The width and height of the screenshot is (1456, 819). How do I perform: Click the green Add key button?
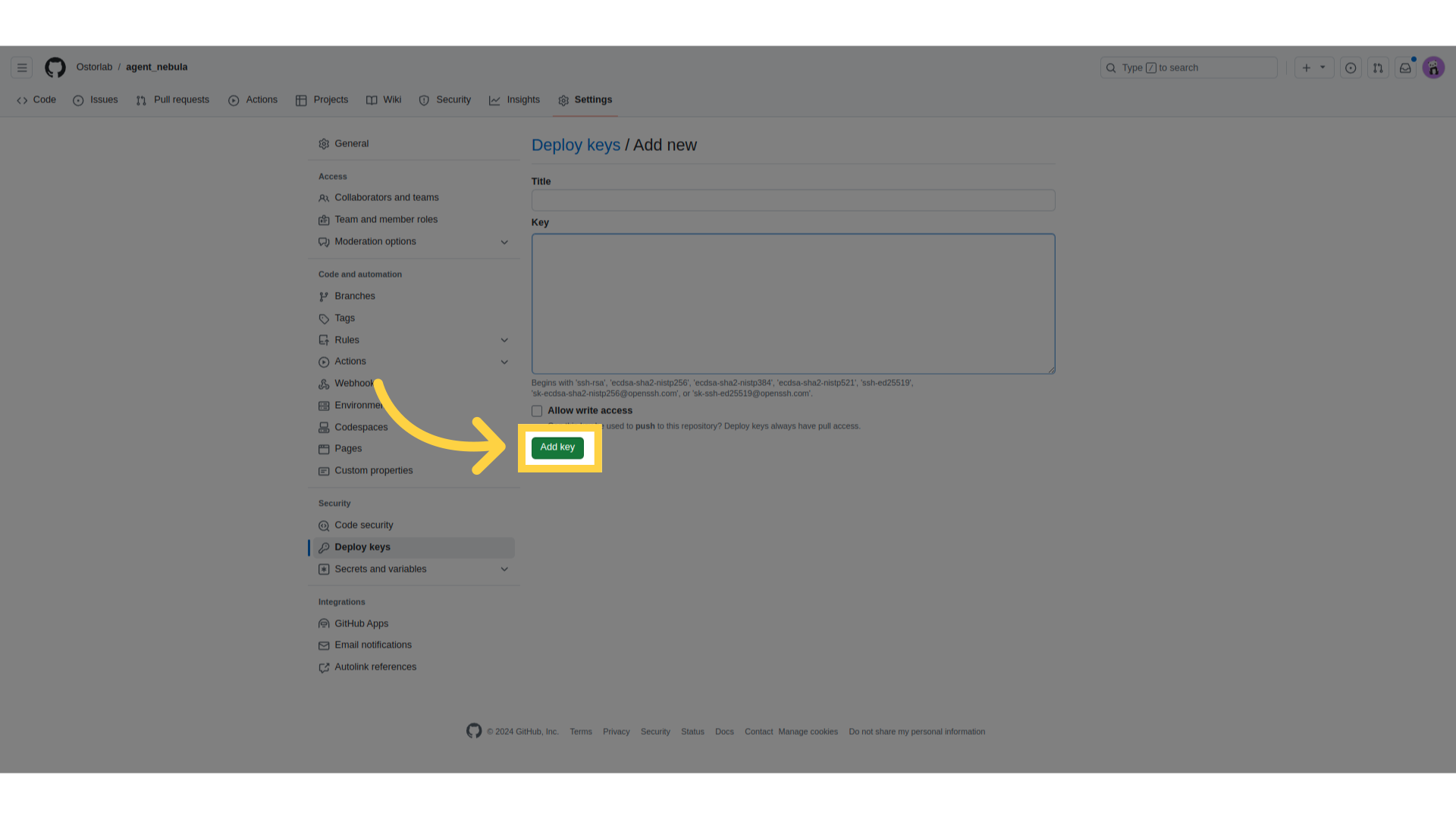coord(557,447)
